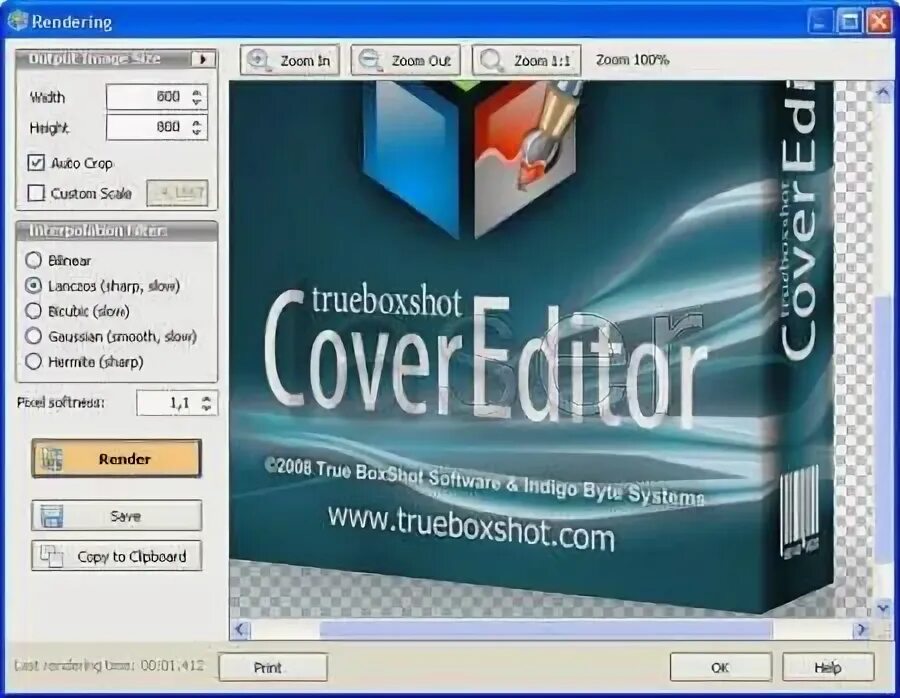This screenshot has width=900, height=698.
Task: Enable the Custom Scale checkbox
Action: [x=36, y=193]
